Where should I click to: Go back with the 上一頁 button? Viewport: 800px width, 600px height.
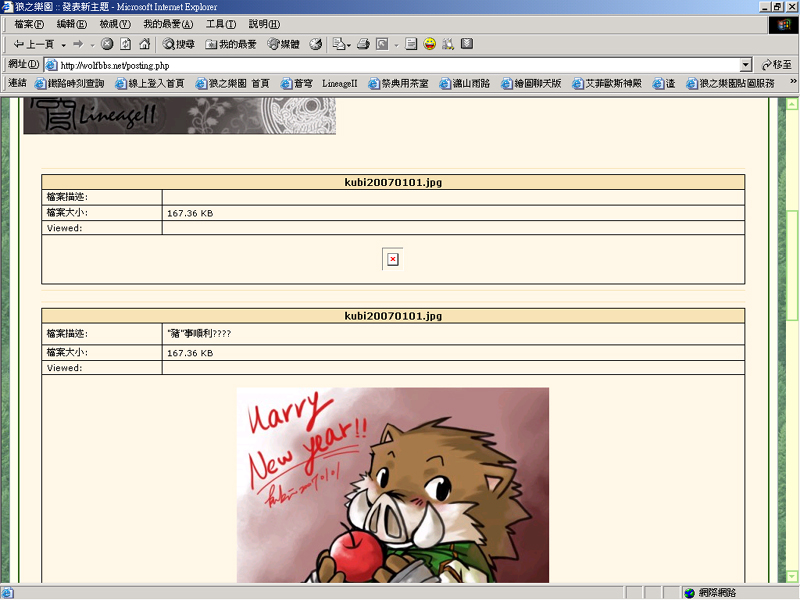[x=34, y=44]
